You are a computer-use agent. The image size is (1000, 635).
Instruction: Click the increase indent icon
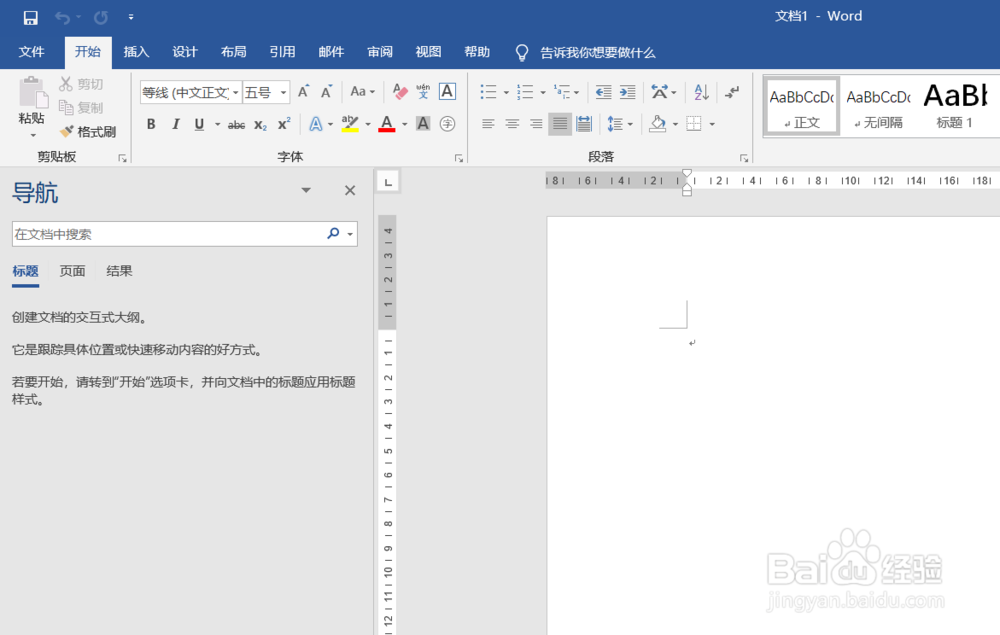(627, 93)
